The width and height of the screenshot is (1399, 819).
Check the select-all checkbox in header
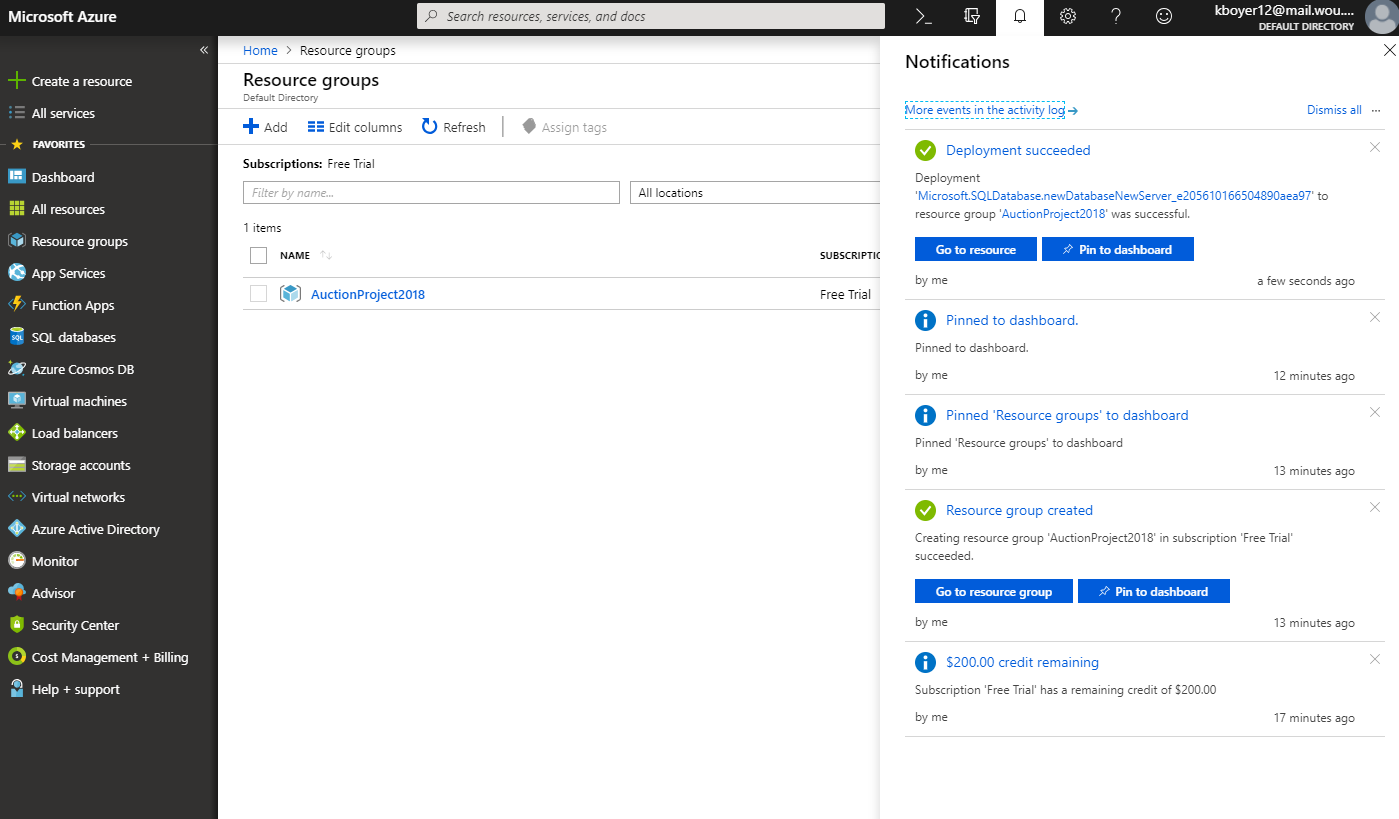point(258,255)
